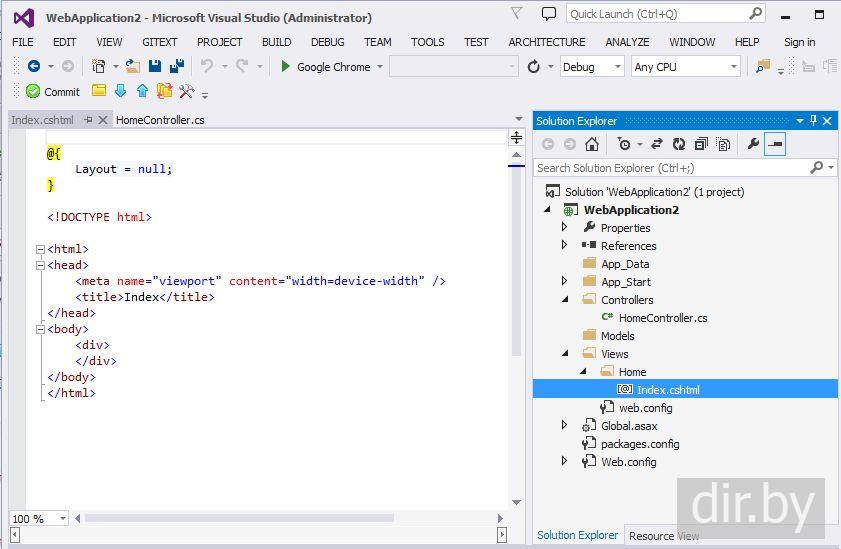Open the Debug configuration dropdown
841x549 pixels.
pyautogui.click(x=592, y=67)
